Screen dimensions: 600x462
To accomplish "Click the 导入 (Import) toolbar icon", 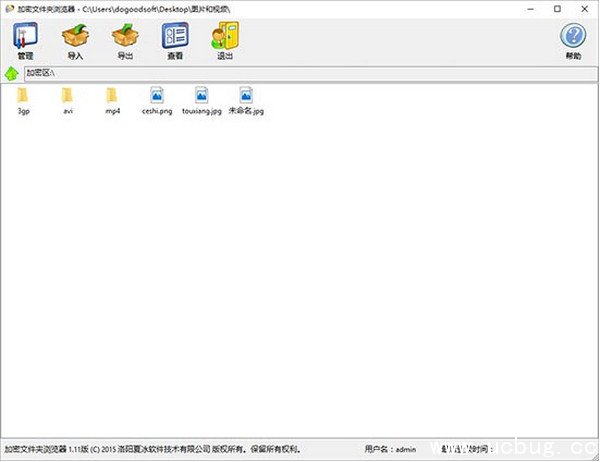I will pos(75,40).
